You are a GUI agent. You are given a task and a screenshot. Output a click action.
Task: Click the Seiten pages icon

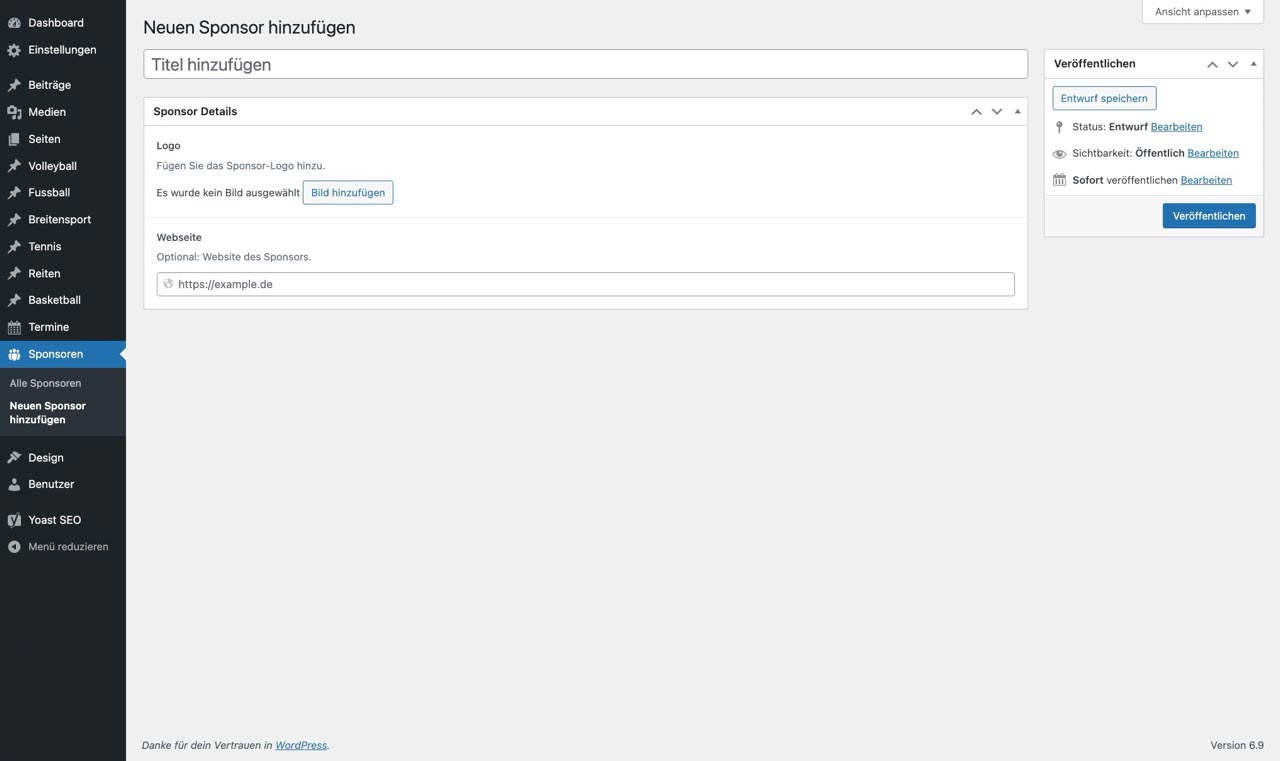(14, 139)
